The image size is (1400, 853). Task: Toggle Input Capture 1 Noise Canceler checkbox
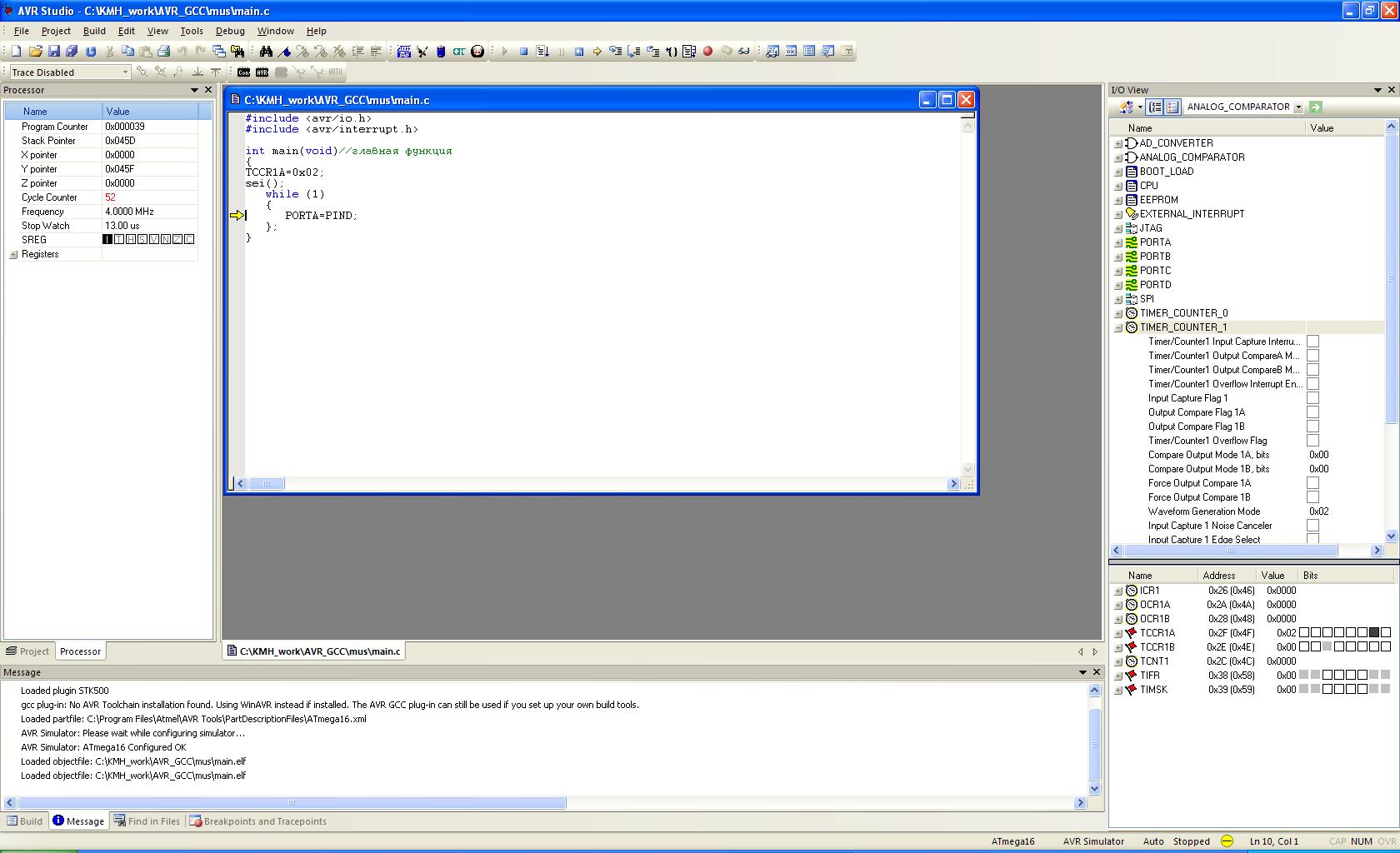pos(1312,526)
